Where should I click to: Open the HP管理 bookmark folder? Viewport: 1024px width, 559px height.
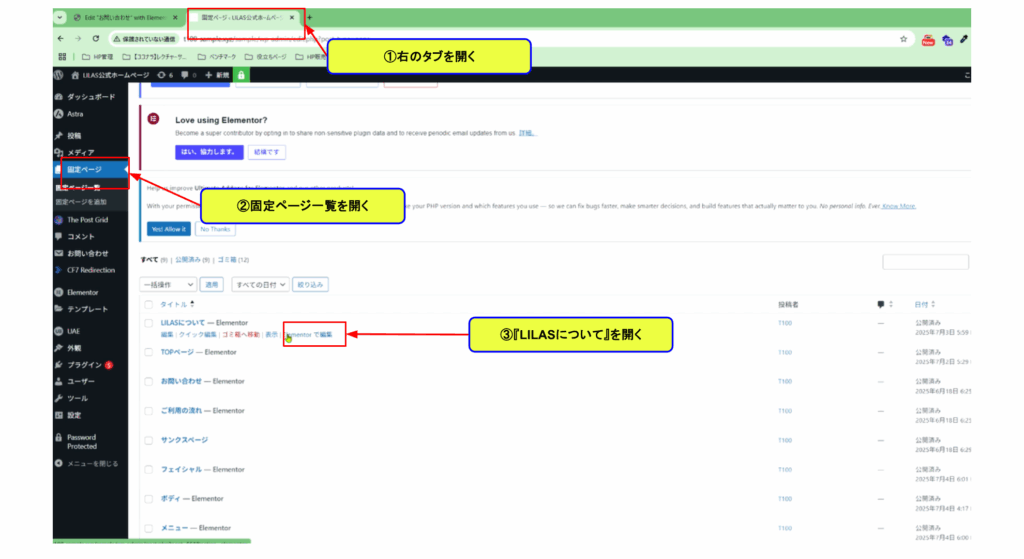click(x=97, y=57)
